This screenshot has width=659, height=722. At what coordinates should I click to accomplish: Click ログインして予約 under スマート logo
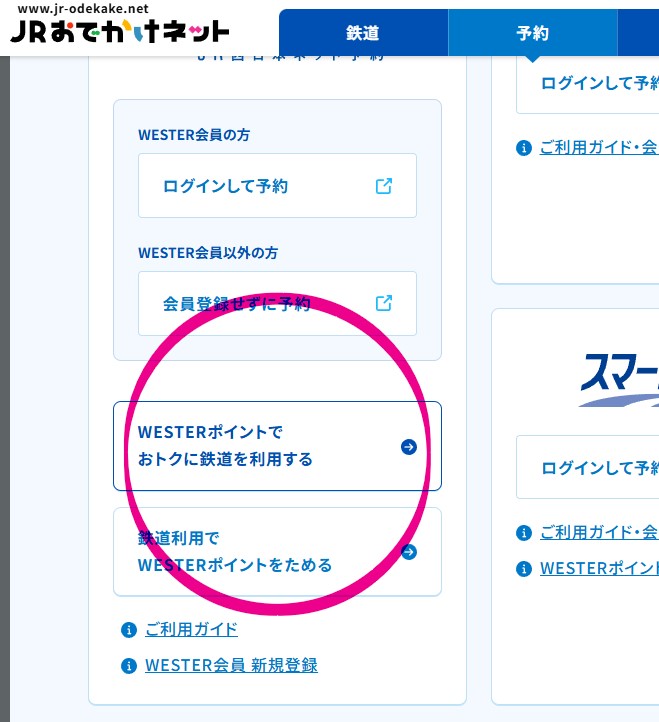pos(588,467)
